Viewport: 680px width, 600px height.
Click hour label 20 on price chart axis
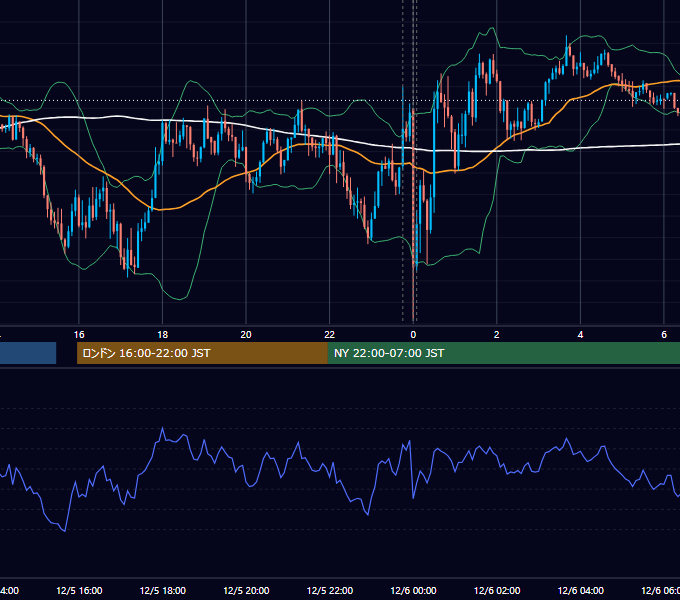coord(246,335)
